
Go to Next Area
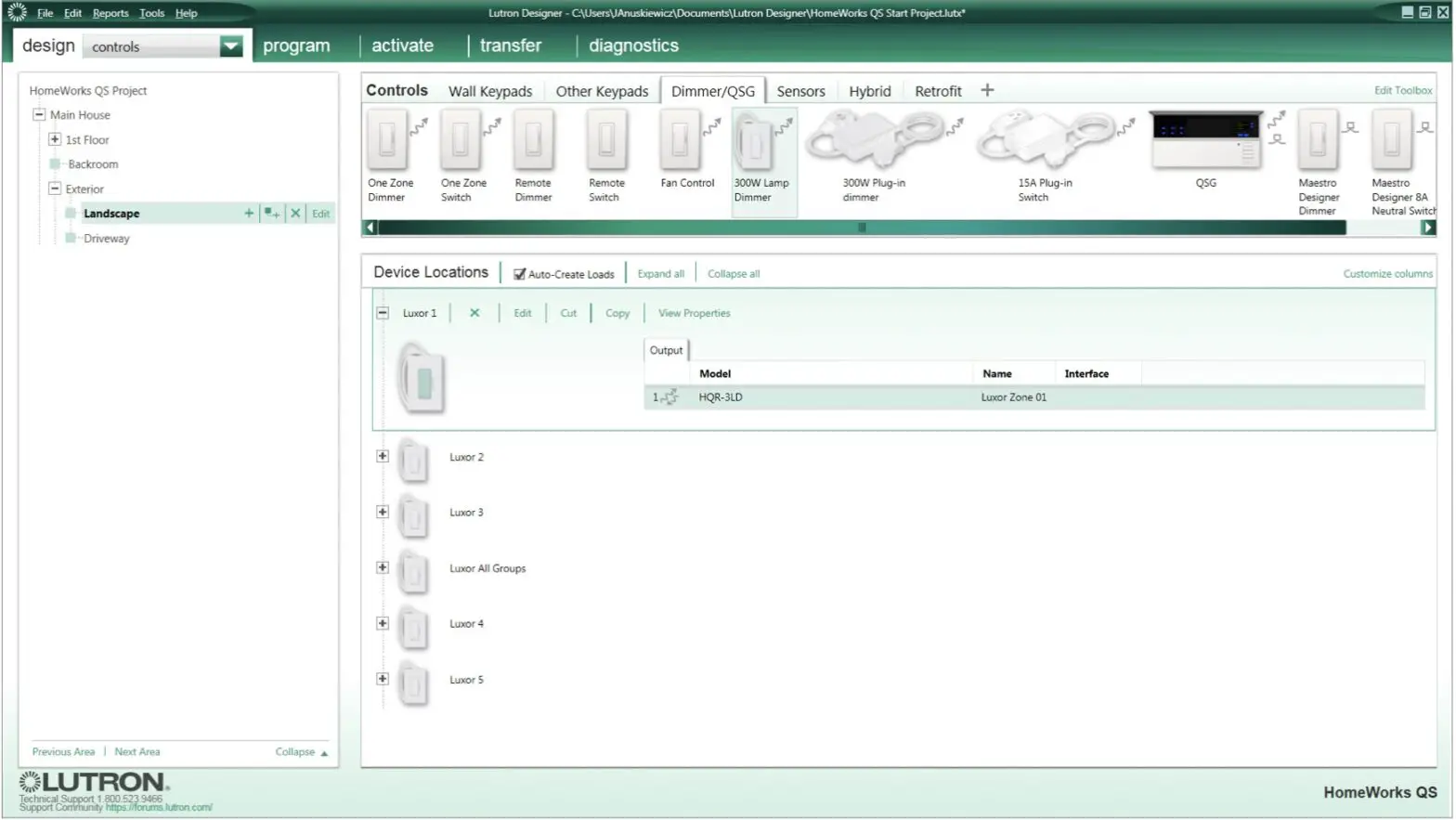(137, 752)
